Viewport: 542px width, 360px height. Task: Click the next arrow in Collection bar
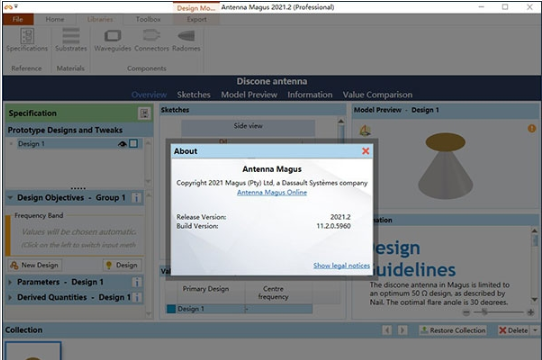tap(402, 330)
